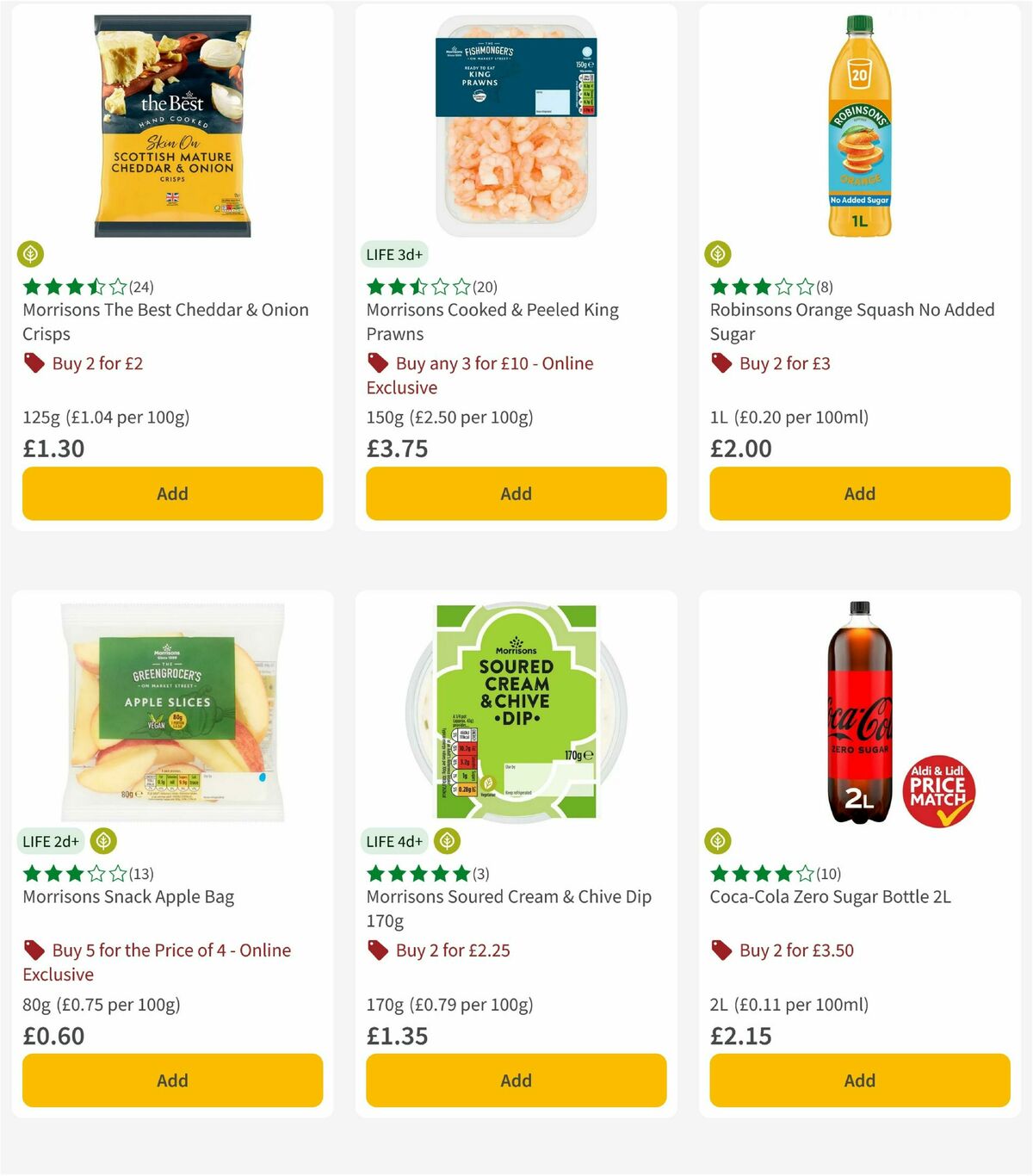Open Morrisons Cooked & Peeled King Prawns product page

[492, 321]
